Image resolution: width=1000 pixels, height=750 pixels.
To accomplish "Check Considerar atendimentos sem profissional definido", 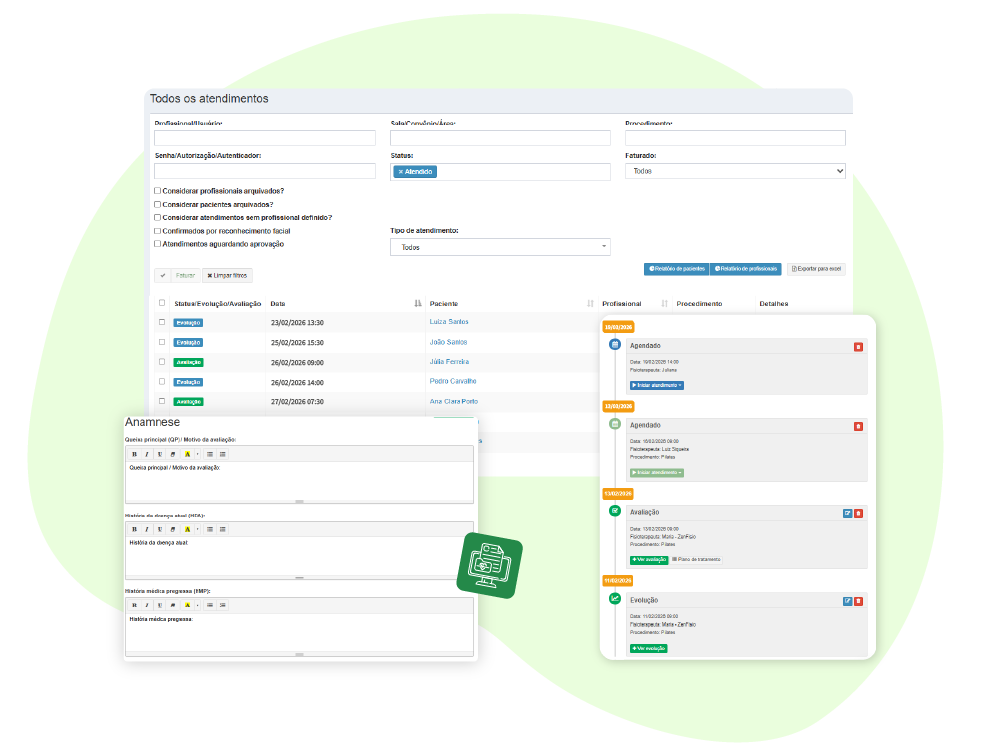I will [x=158, y=217].
